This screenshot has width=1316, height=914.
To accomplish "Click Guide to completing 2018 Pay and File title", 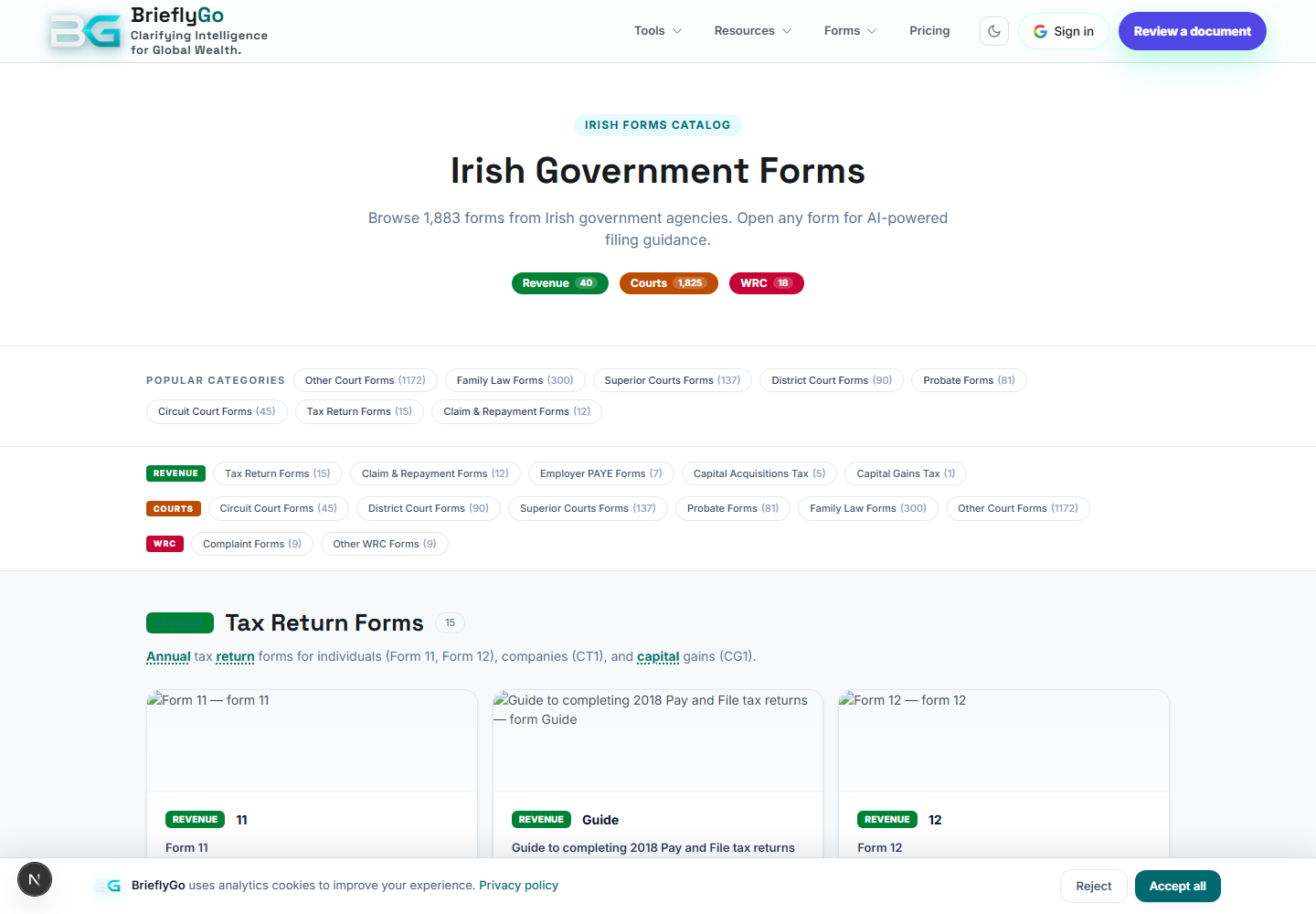I will pyautogui.click(x=653, y=847).
